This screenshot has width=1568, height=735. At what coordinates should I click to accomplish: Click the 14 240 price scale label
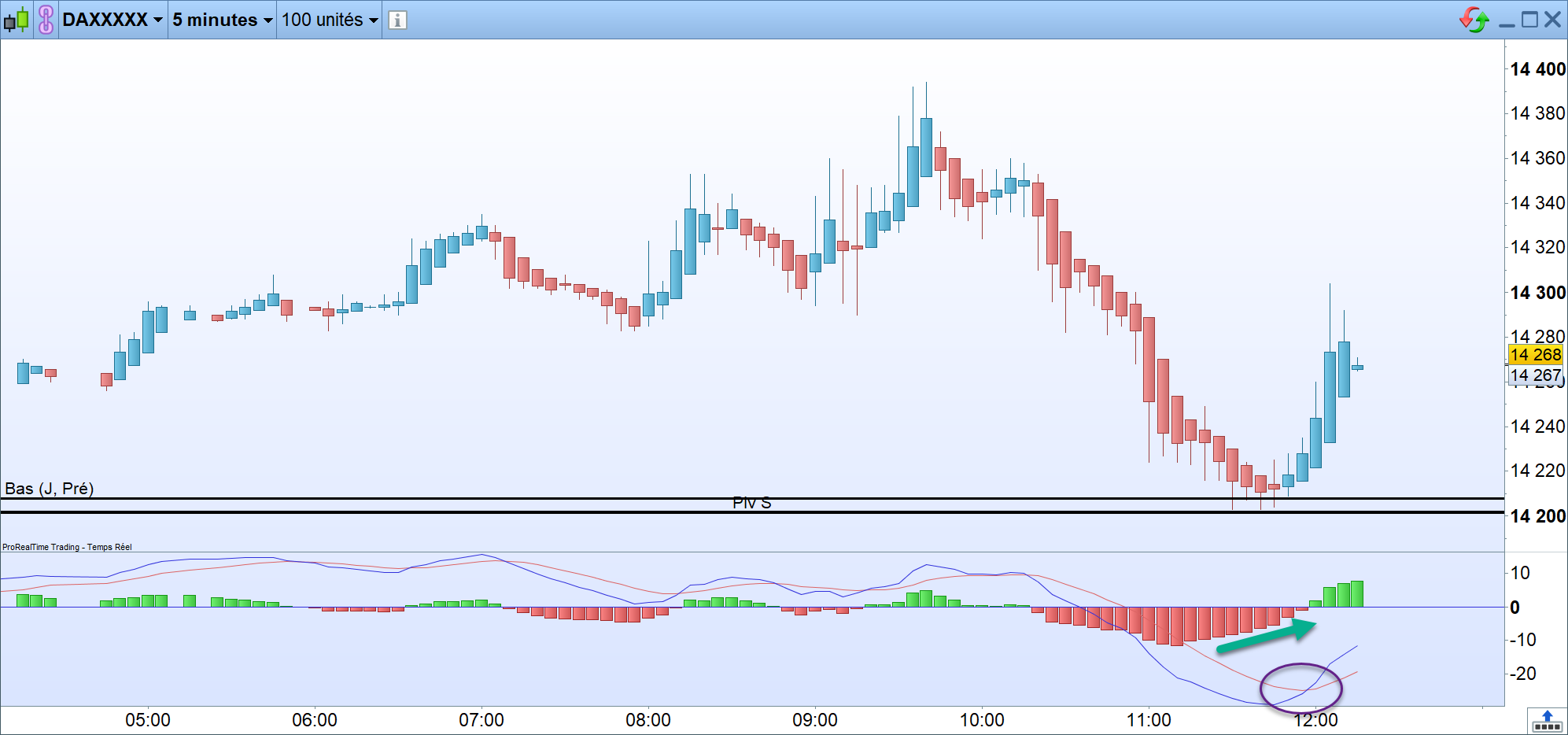coord(1537,427)
